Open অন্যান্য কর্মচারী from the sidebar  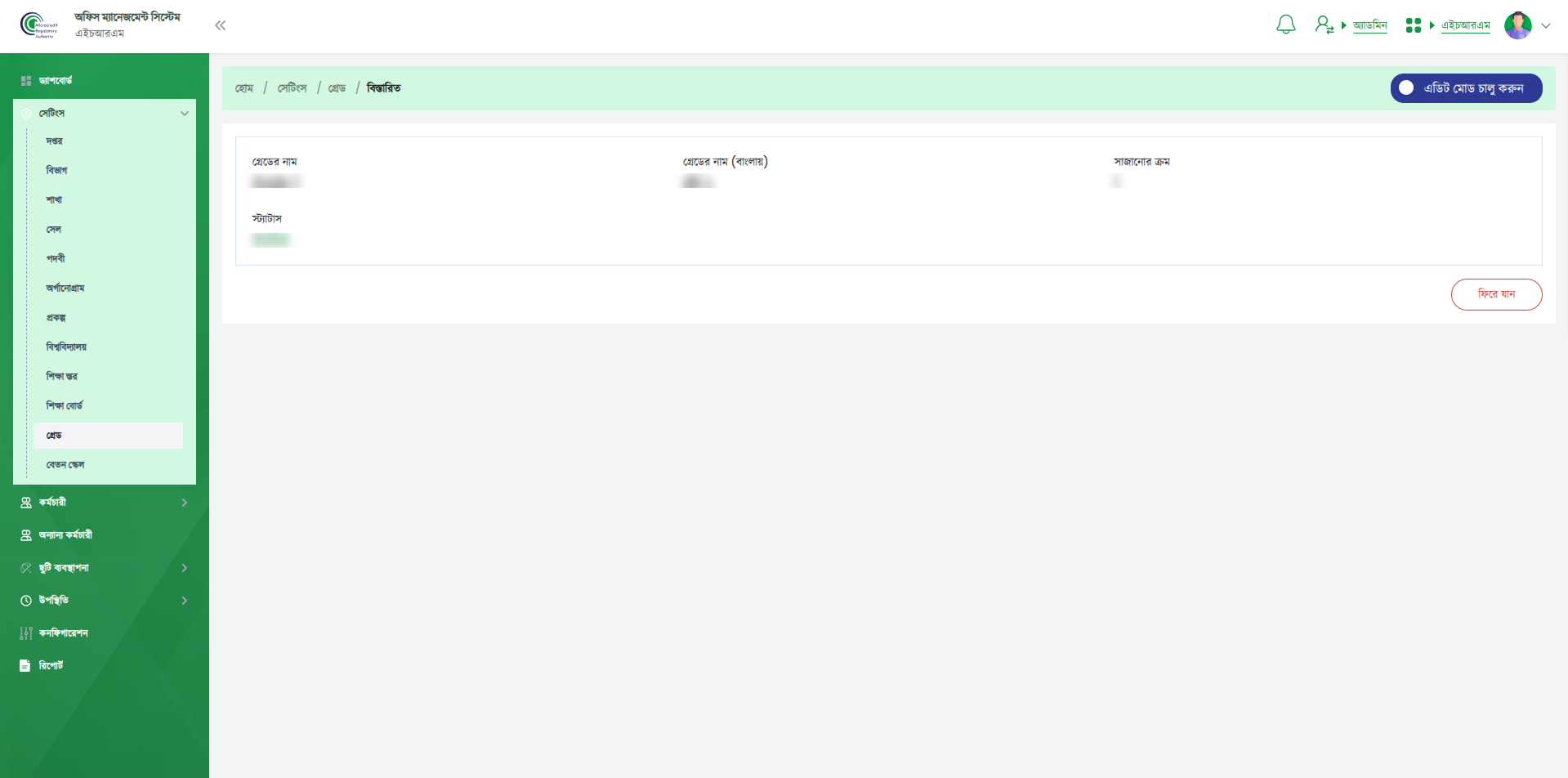click(x=65, y=535)
